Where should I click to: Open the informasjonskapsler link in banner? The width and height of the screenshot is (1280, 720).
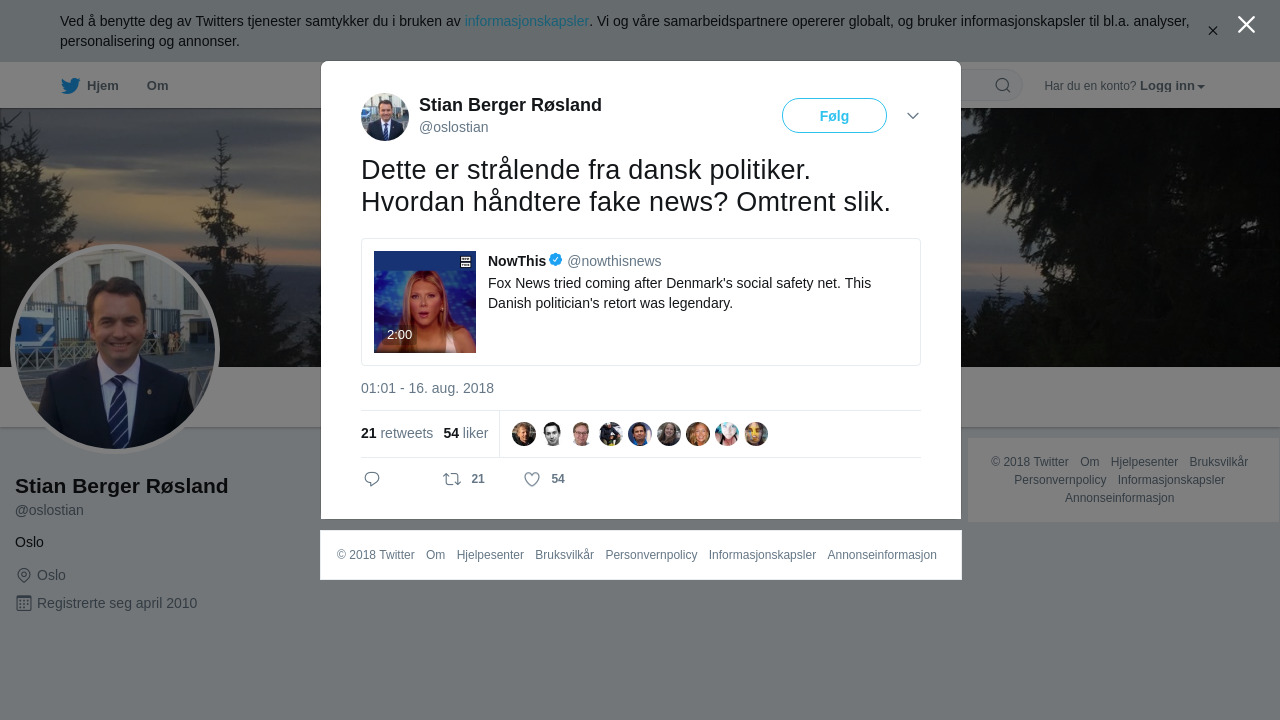coord(527,21)
